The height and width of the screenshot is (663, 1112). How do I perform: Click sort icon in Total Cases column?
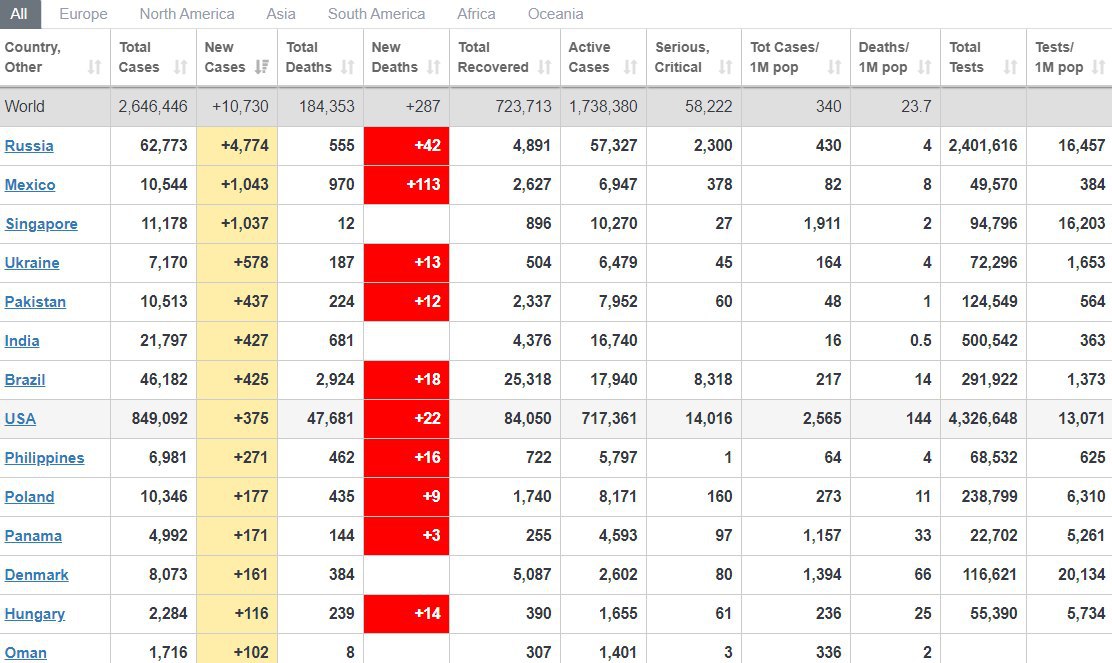[180, 67]
